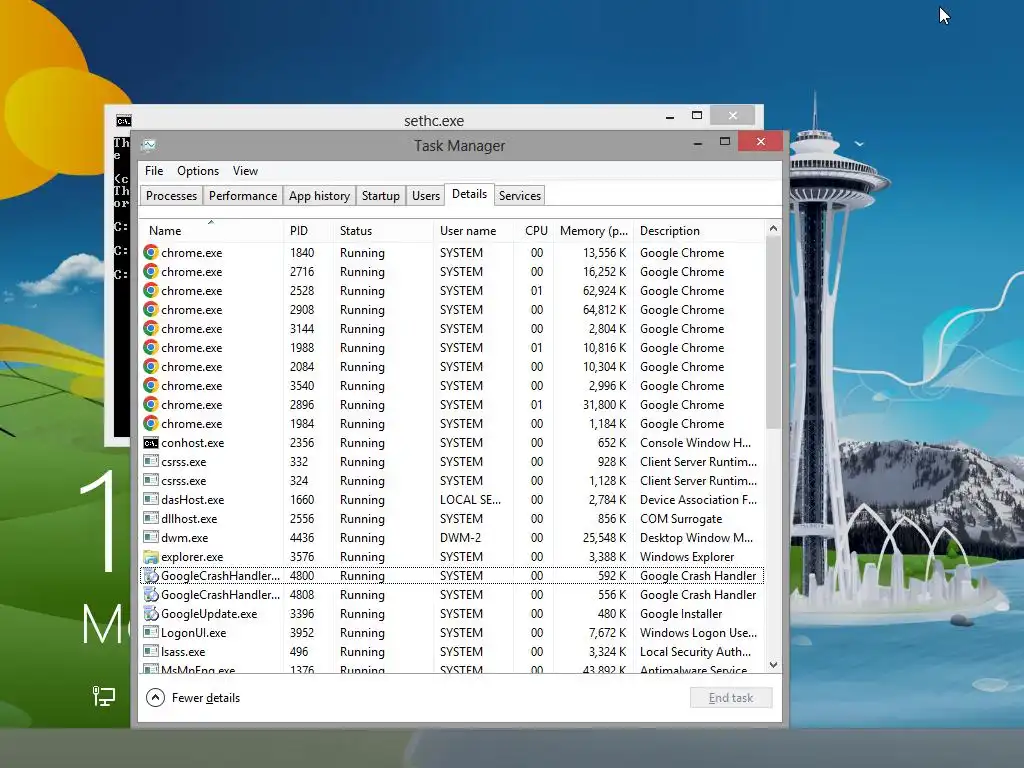1024x768 pixels.
Task: Click the Chrome icon for PID 2896
Action: (x=151, y=404)
